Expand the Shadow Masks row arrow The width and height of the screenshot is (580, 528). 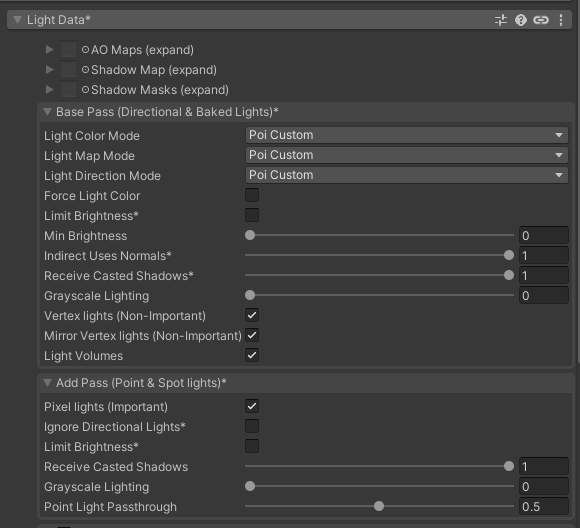point(49,90)
